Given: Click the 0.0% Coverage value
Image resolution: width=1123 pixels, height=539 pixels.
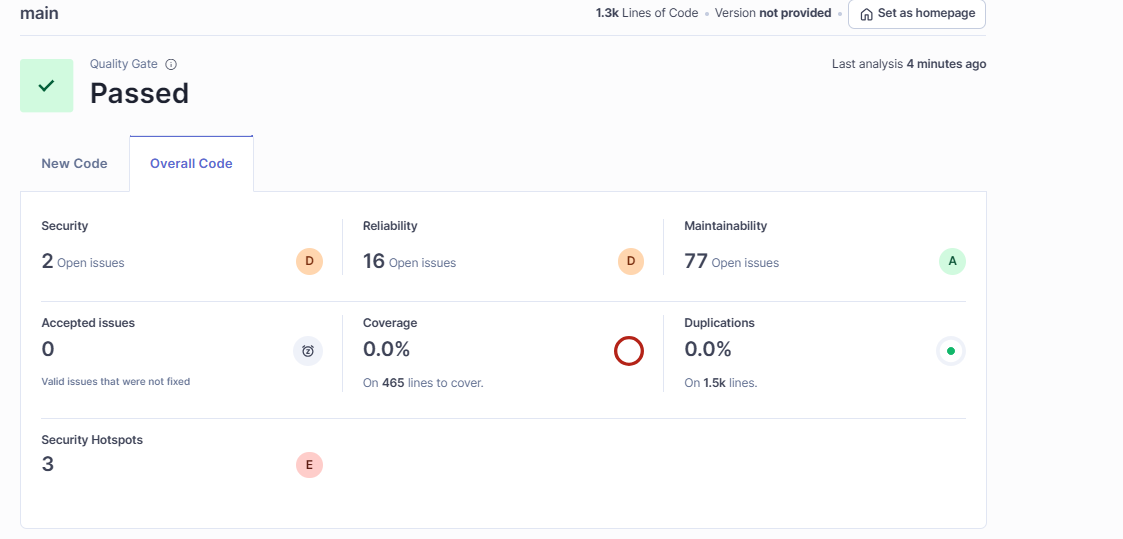Looking at the screenshot, I should [x=387, y=350].
